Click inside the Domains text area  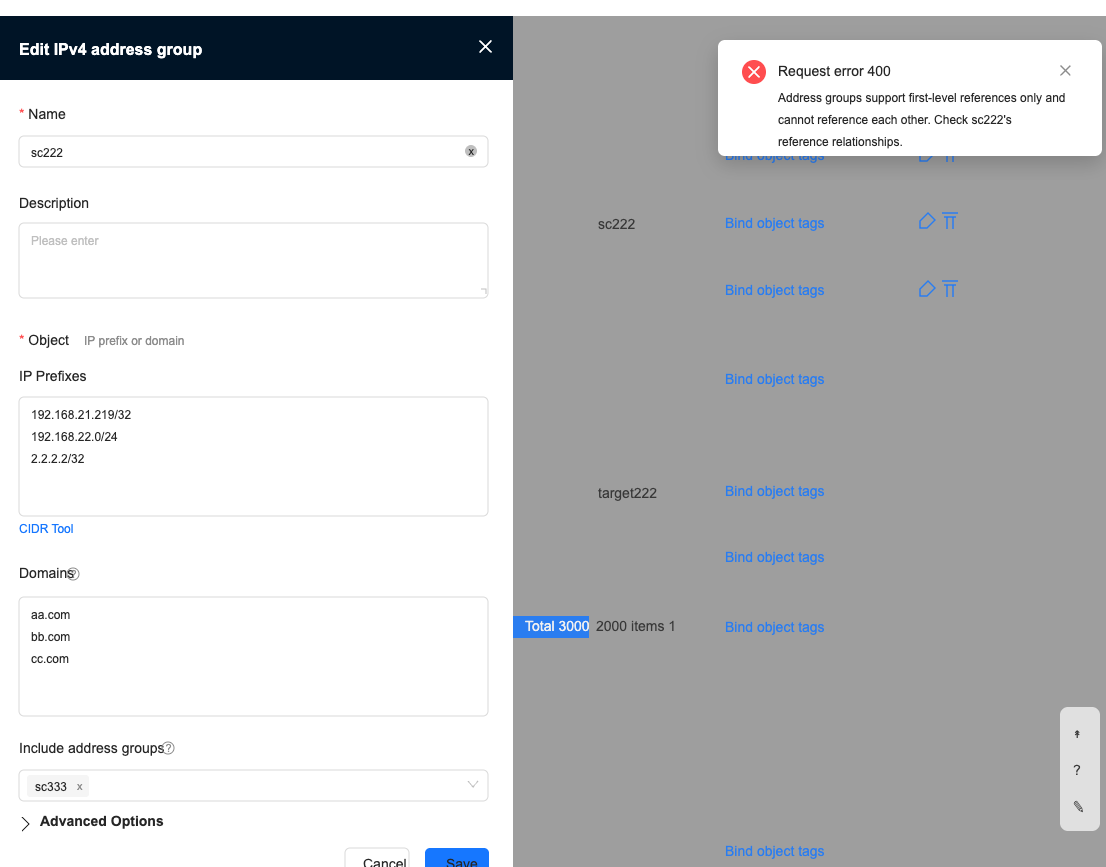[x=253, y=656]
